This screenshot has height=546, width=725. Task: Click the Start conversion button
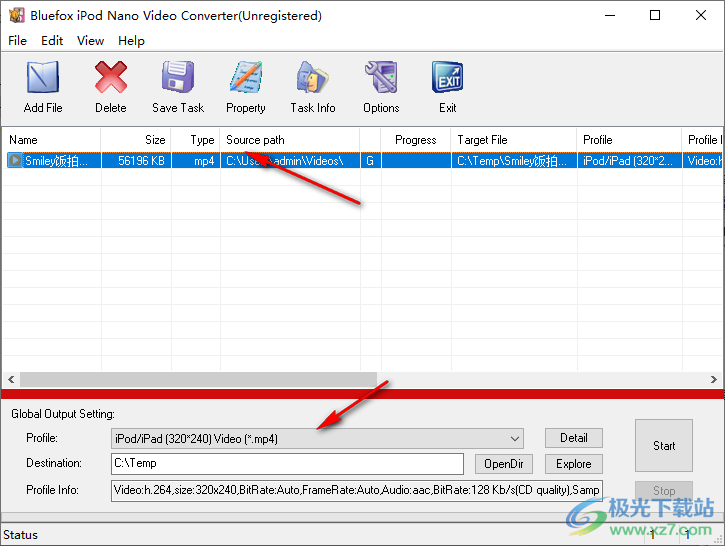pyautogui.click(x=664, y=446)
